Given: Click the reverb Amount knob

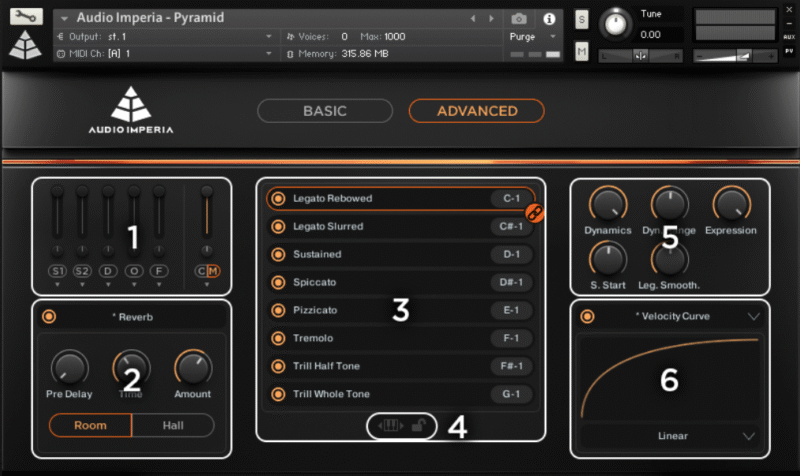Looking at the screenshot, I should click(193, 368).
